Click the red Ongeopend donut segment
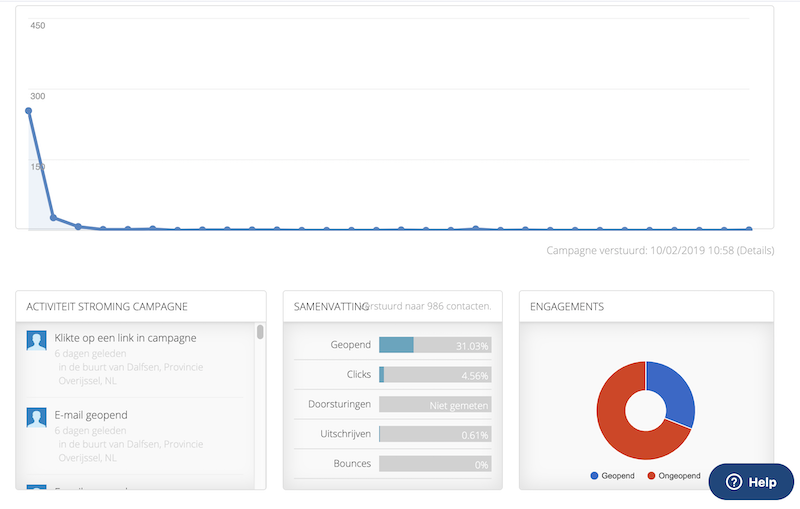Image resolution: width=800 pixels, height=509 pixels. click(619, 410)
